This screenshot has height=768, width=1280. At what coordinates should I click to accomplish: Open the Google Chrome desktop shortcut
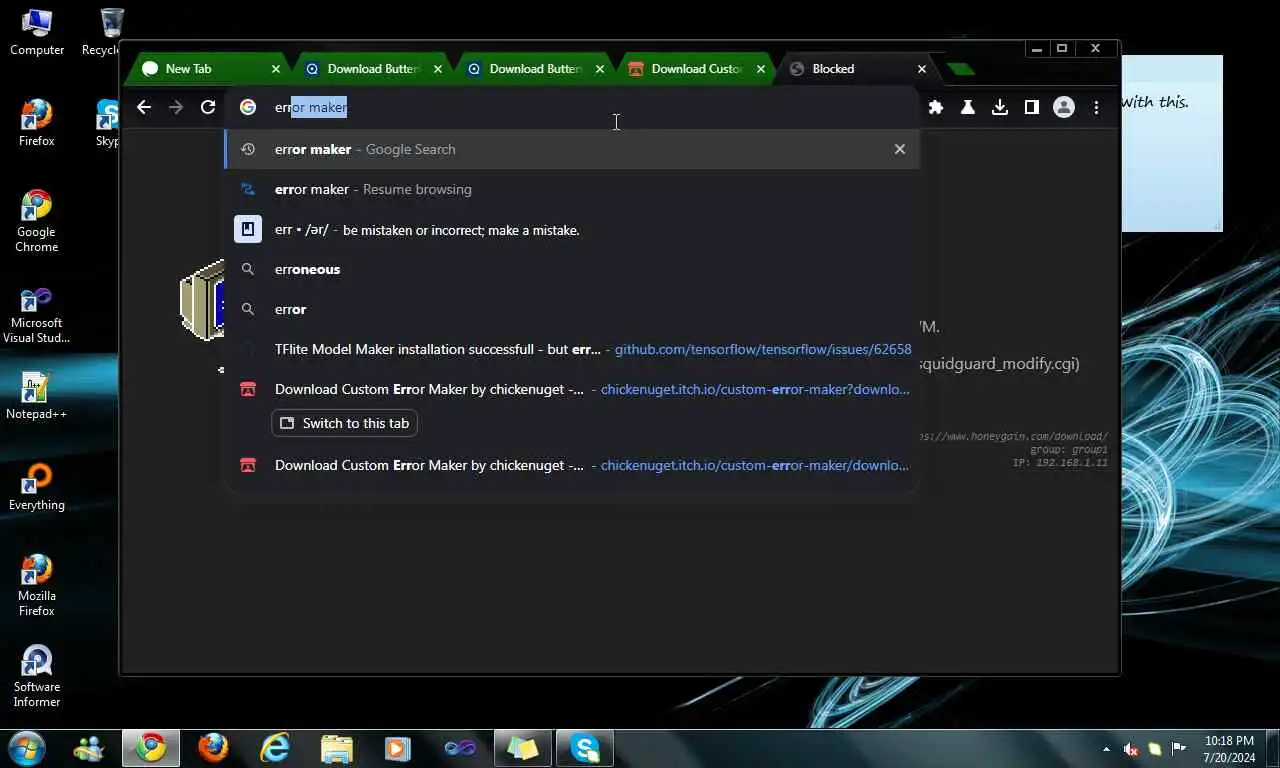pyautogui.click(x=37, y=221)
